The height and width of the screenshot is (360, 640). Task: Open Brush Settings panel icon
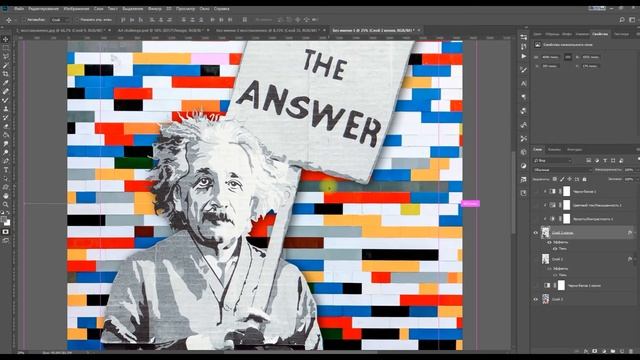(524, 70)
